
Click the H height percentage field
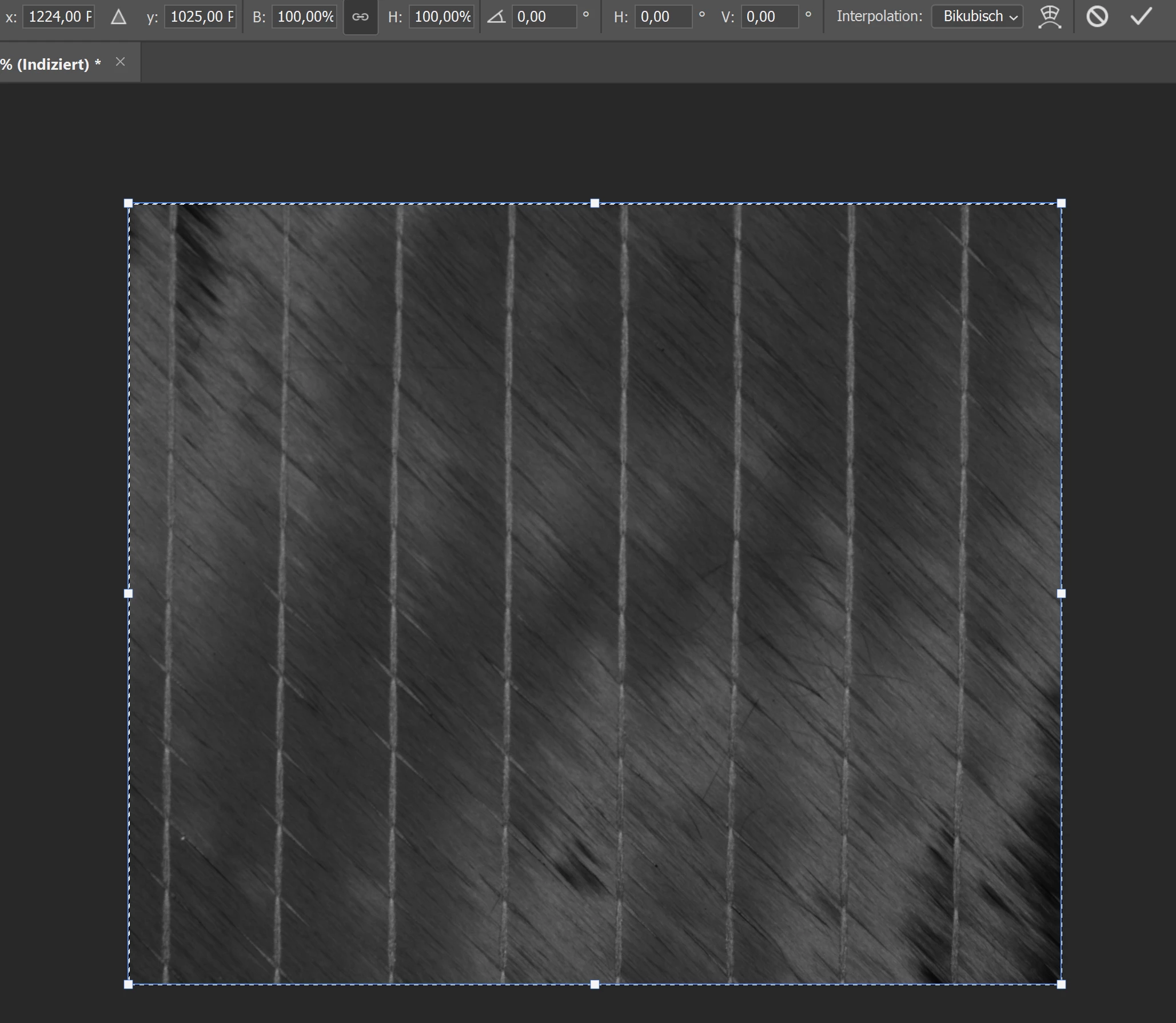coord(441,17)
